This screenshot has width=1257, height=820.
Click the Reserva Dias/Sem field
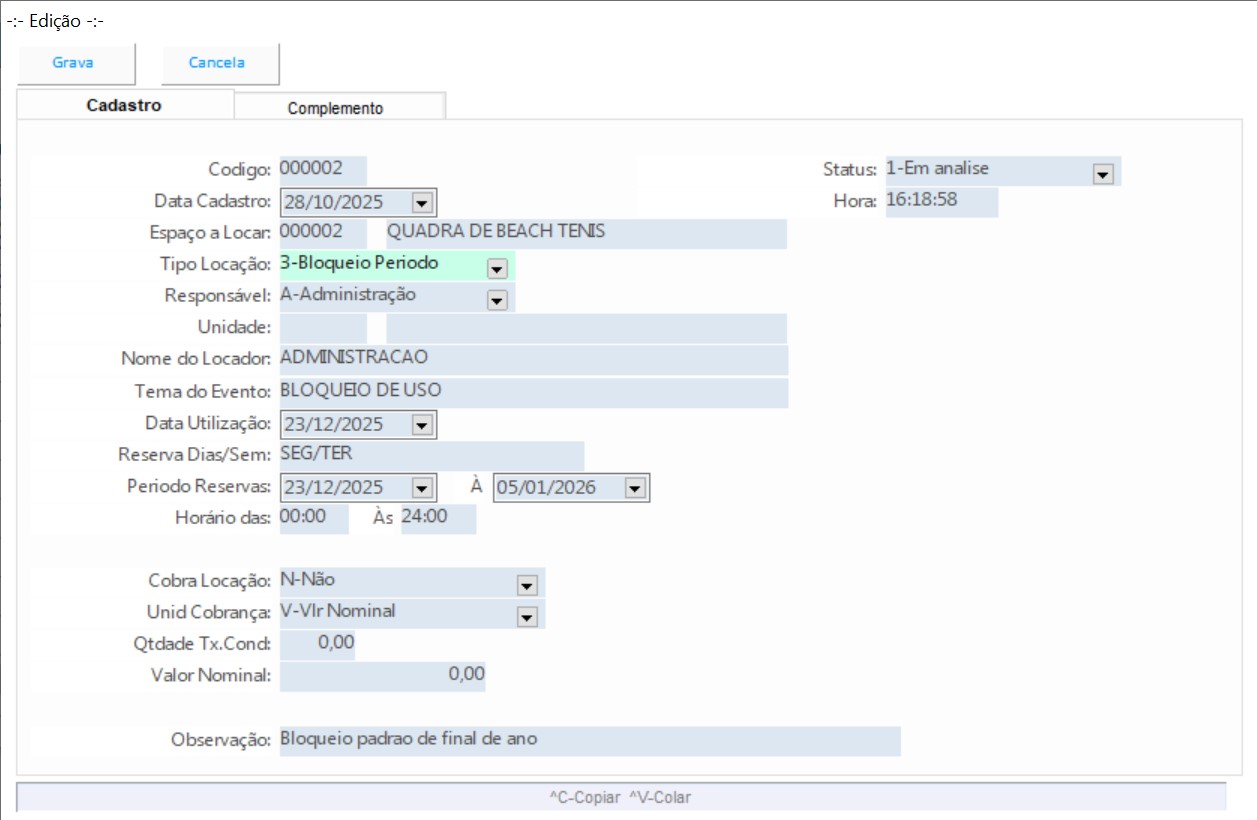[431, 456]
